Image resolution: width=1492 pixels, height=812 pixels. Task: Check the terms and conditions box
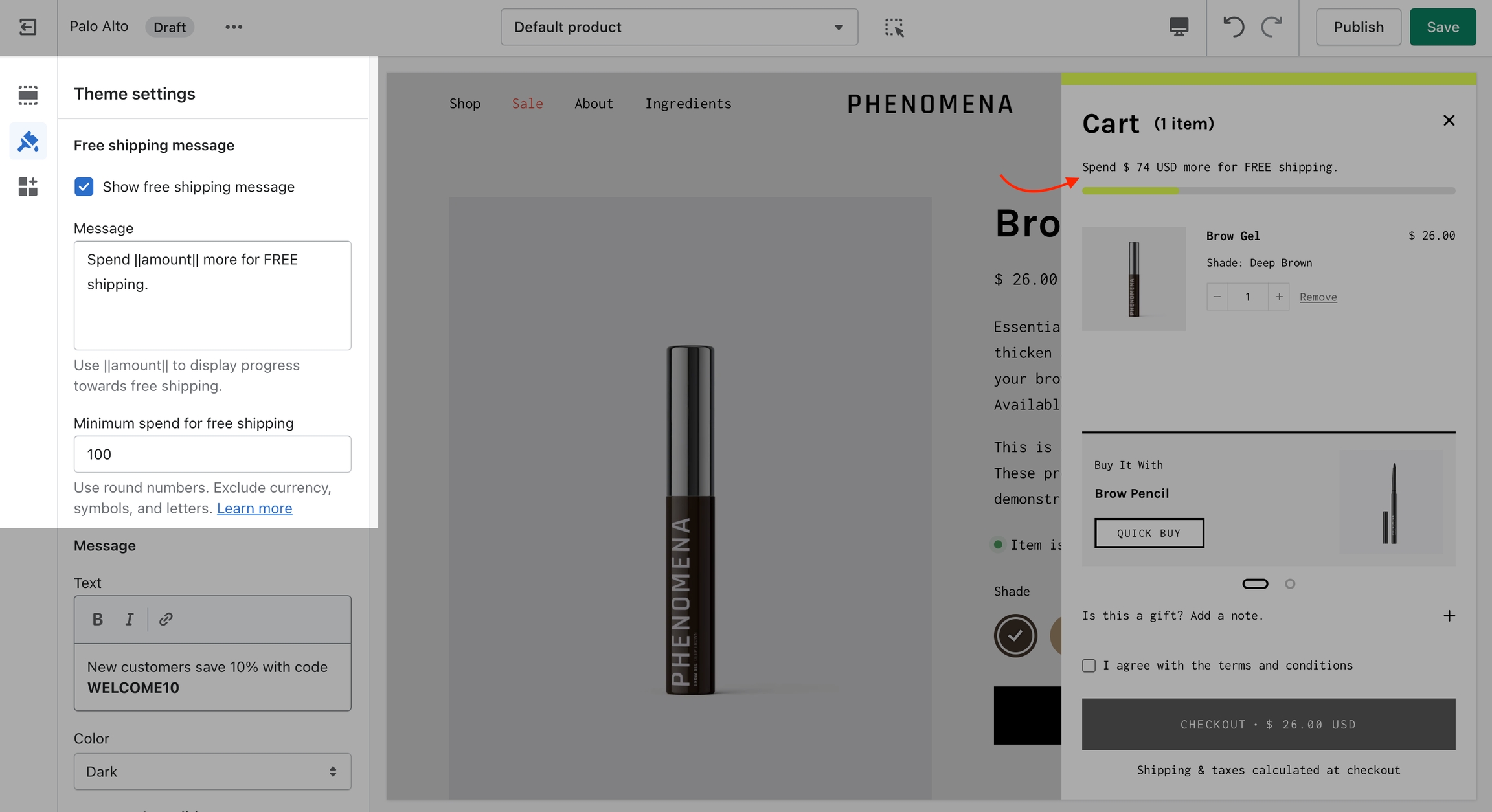pos(1089,666)
